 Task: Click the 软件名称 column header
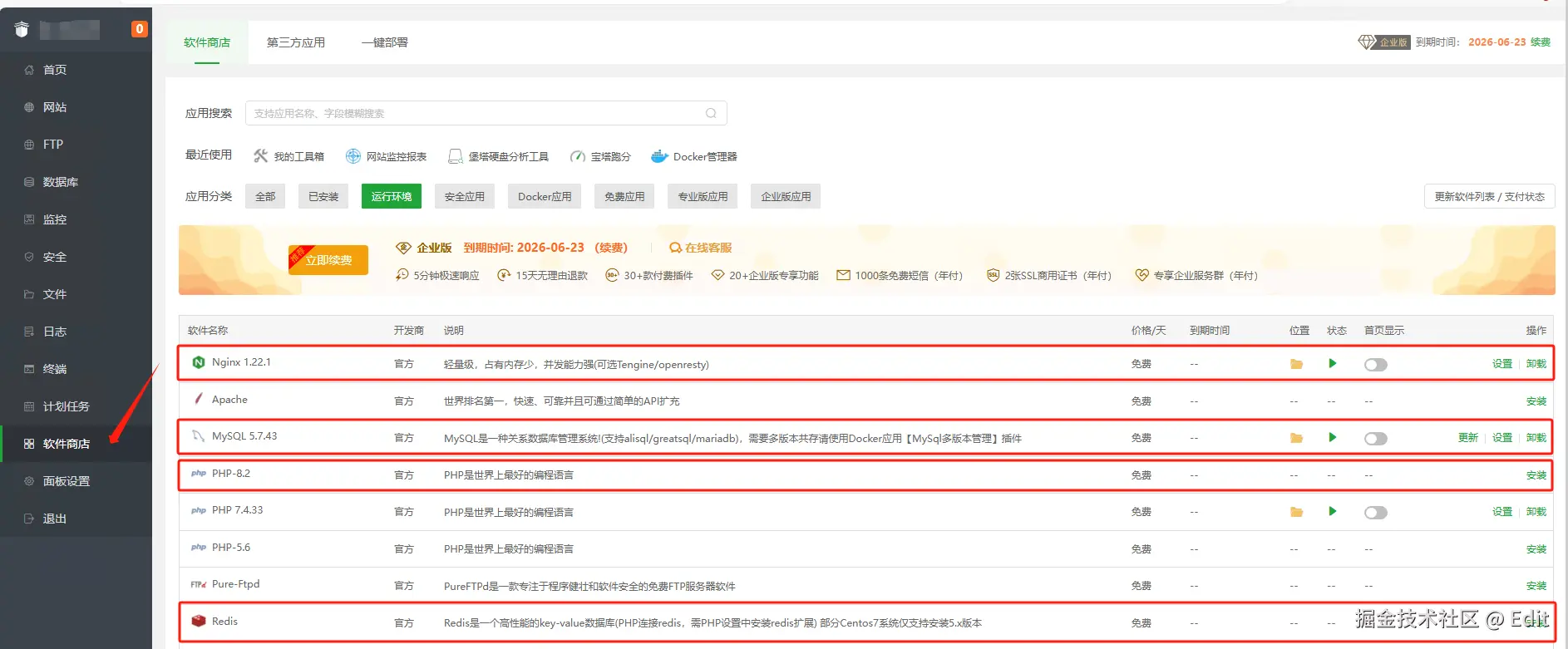(x=208, y=331)
